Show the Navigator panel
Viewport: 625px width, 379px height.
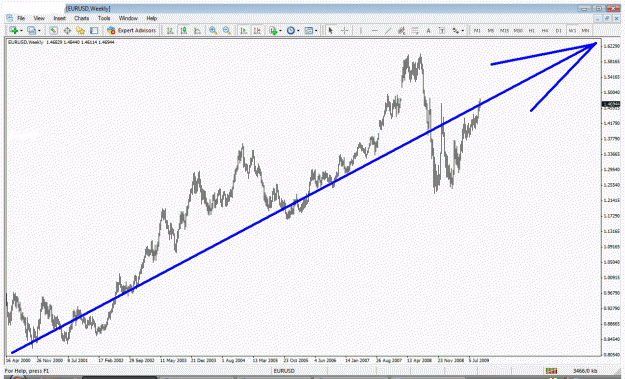click(x=81, y=30)
